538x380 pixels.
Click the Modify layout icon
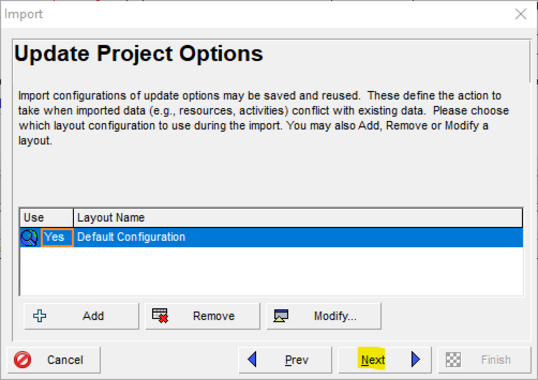tap(281, 316)
